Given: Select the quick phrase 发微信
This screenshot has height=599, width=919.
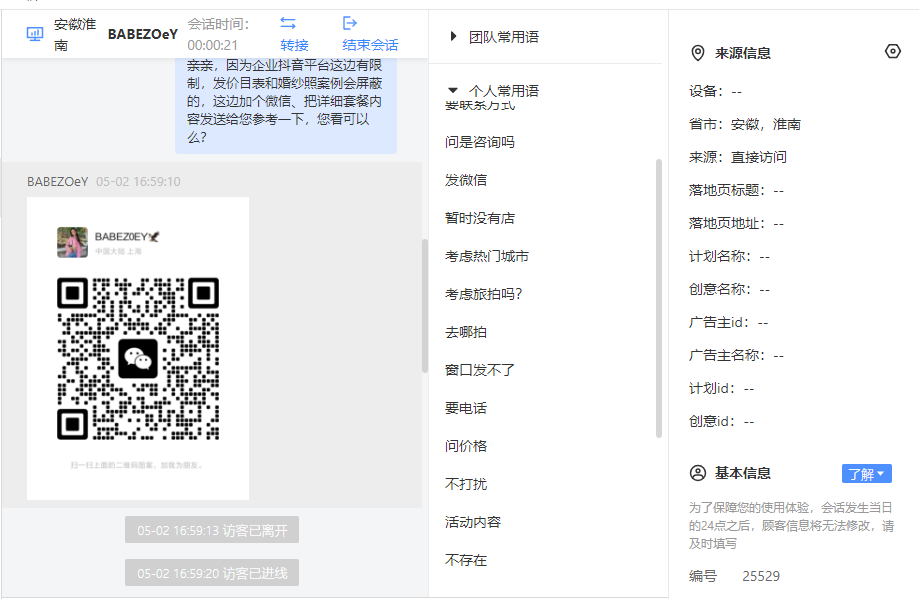Looking at the screenshot, I should (466, 180).
